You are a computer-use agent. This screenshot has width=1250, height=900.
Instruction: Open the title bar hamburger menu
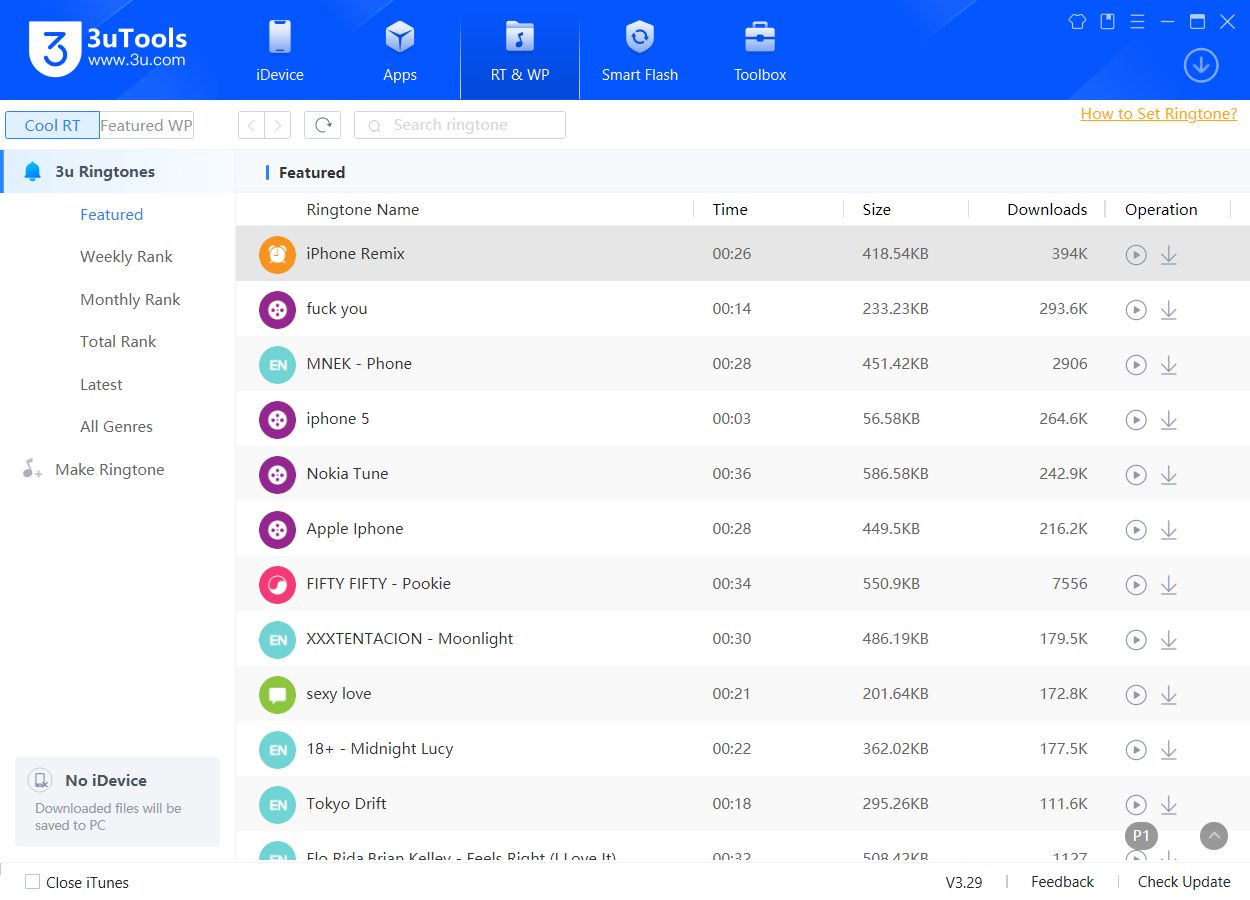[x=1137, y=21]
